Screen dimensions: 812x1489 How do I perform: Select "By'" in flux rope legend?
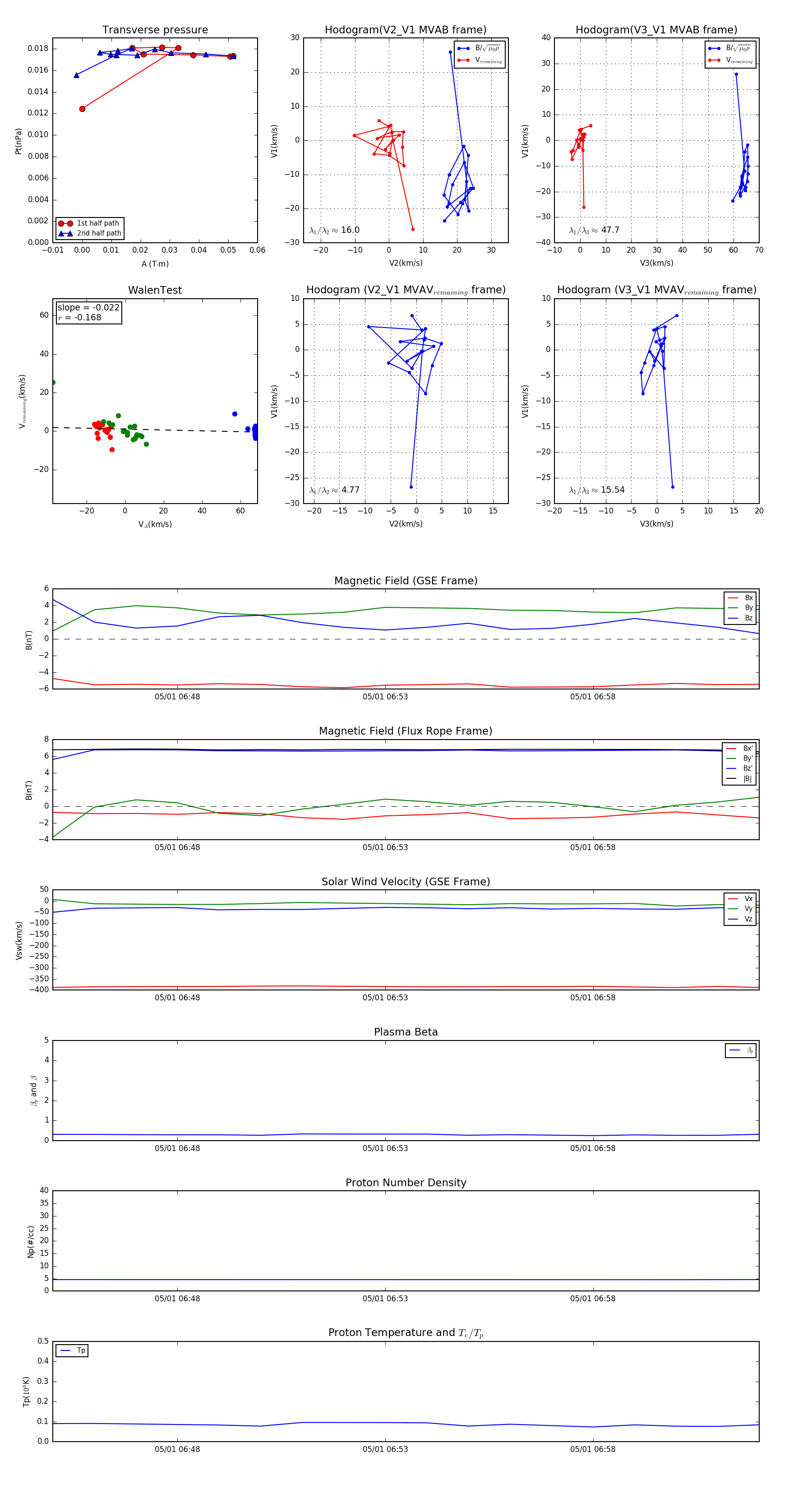point(740,758)
